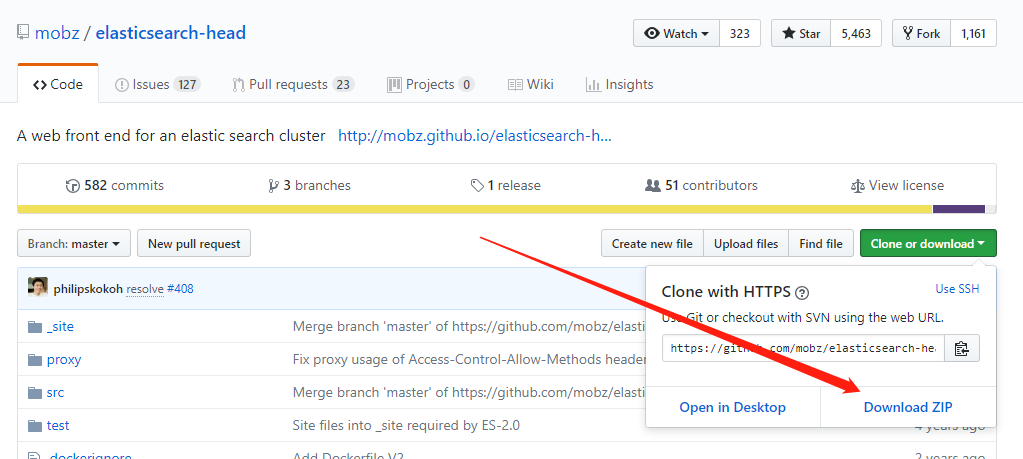Switch to Use SSH
This screenshot has height=459, width=1023.
coord(957,289)
